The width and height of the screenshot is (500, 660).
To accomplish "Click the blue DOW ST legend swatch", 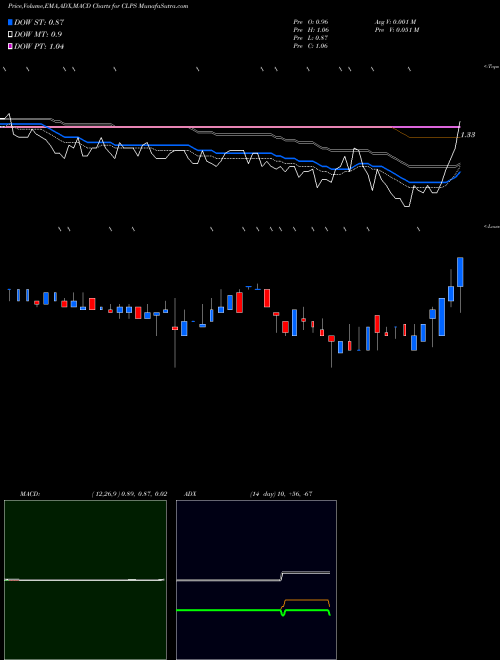I will tap(10, 22).
